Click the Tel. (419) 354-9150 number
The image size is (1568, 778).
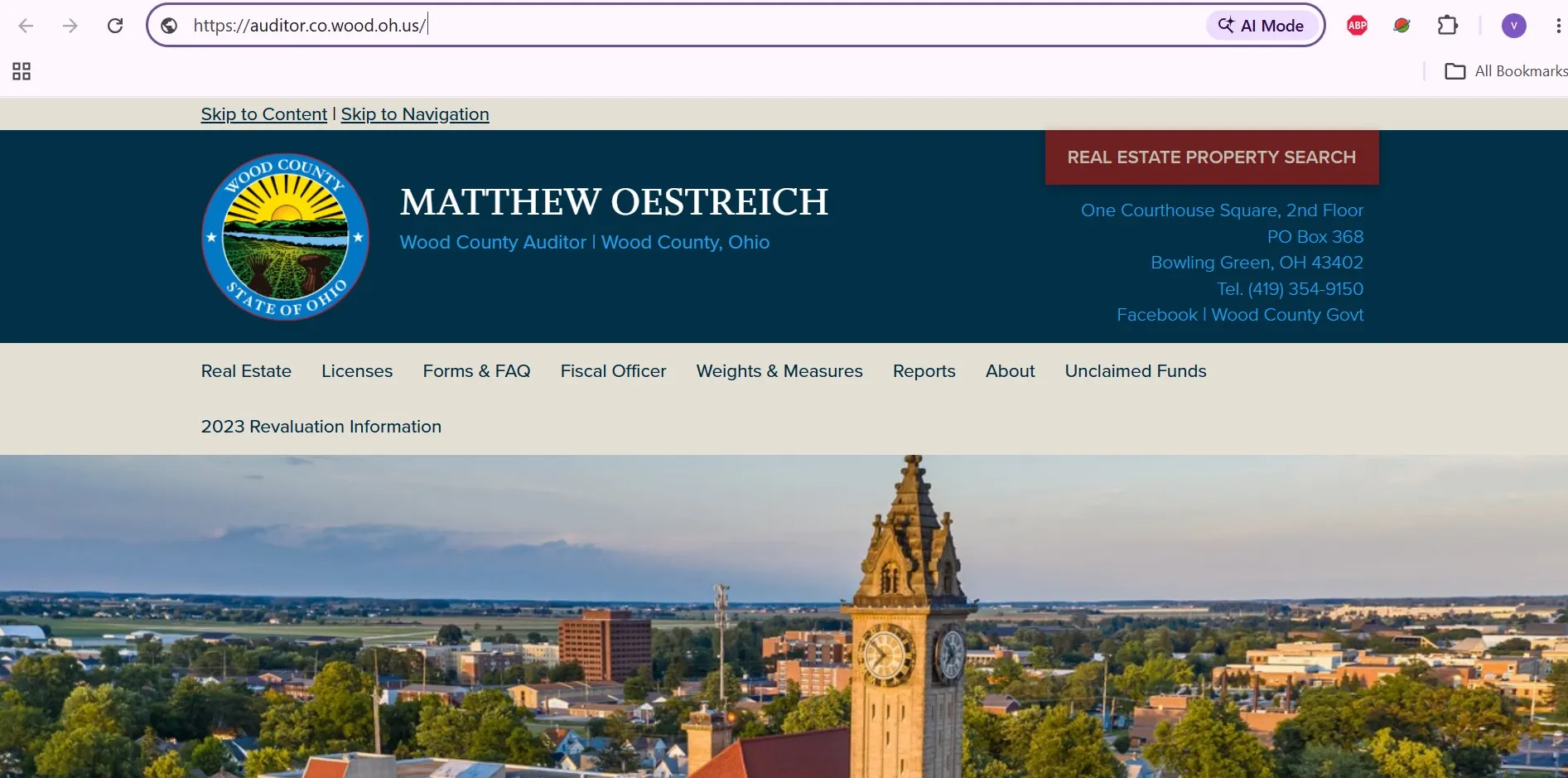click(1290, 289)
